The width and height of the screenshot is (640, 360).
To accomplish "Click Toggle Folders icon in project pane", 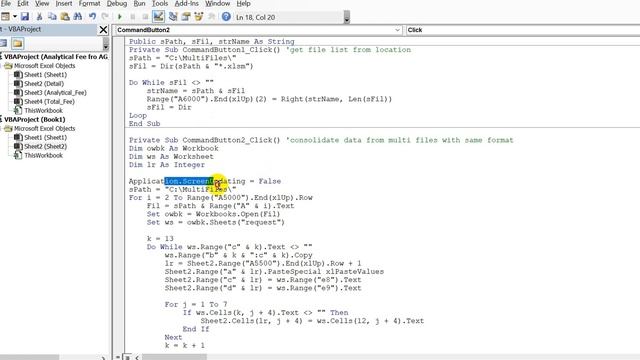I will coord(17,43).
